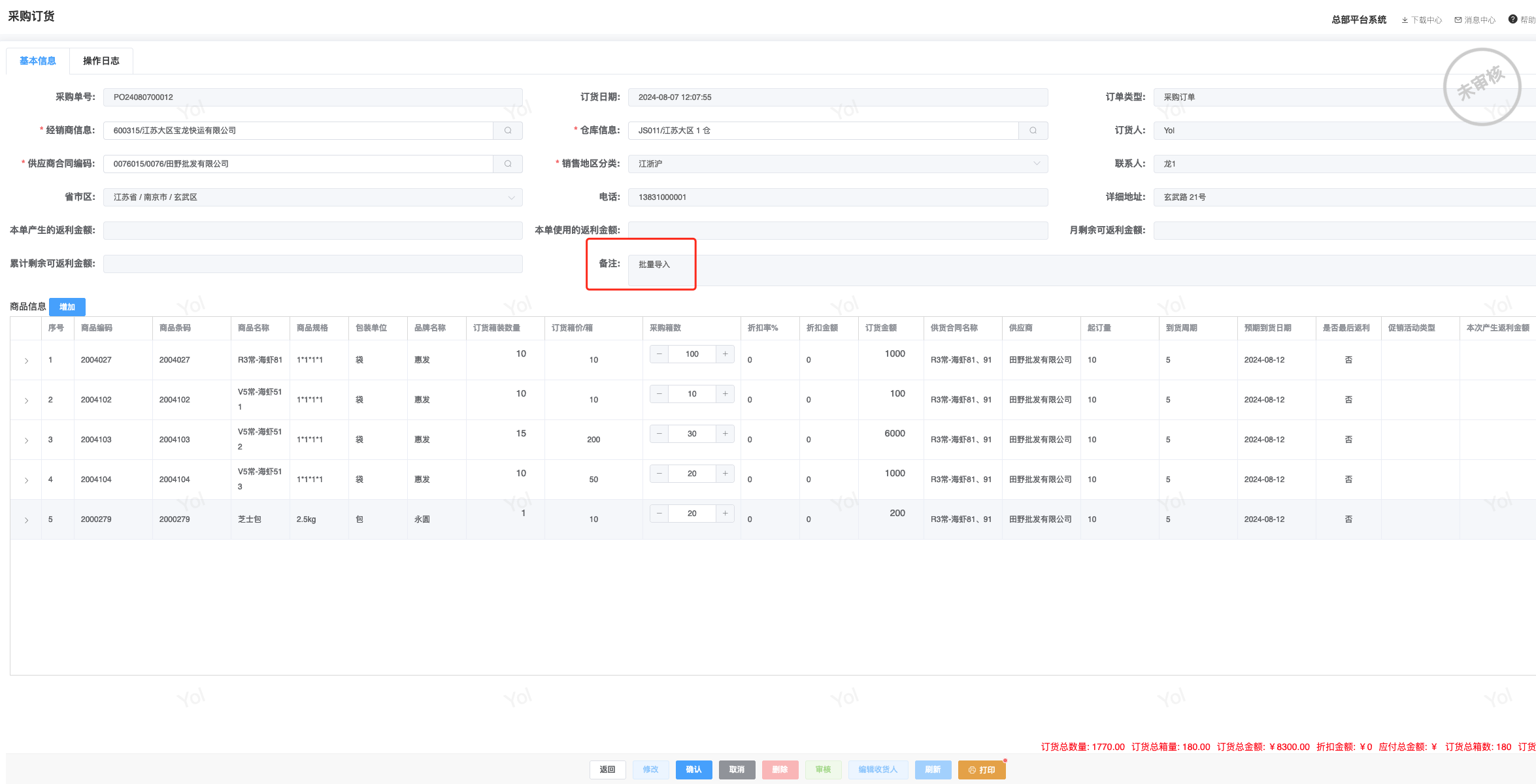Click 增加 to add product
Viewport: 1536px width, 784px height.
pyautogui.click(x=67, y=307)
